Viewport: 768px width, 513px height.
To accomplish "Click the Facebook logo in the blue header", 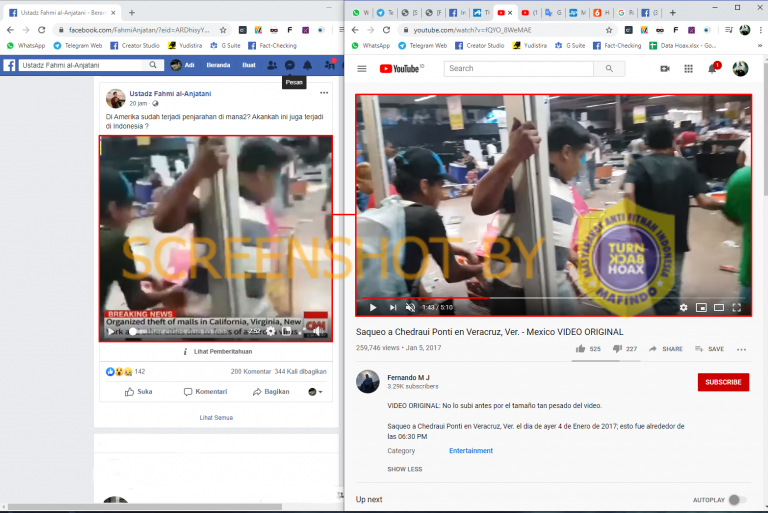I will click(9, 65).
